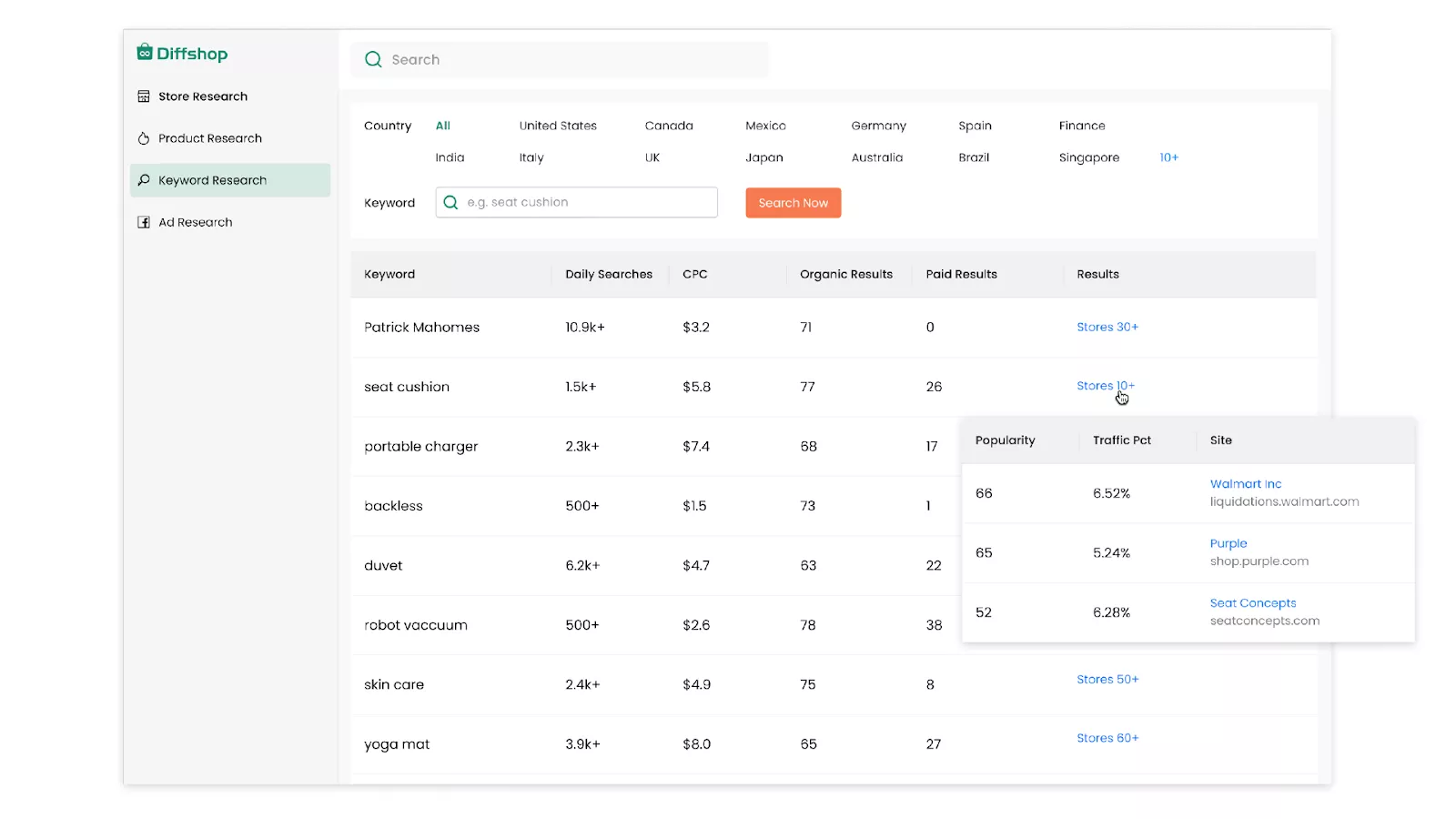Open the Ad Research menu item
Image resolution: width=1456 pixels, height=819 pixels.
pos(195,222)
